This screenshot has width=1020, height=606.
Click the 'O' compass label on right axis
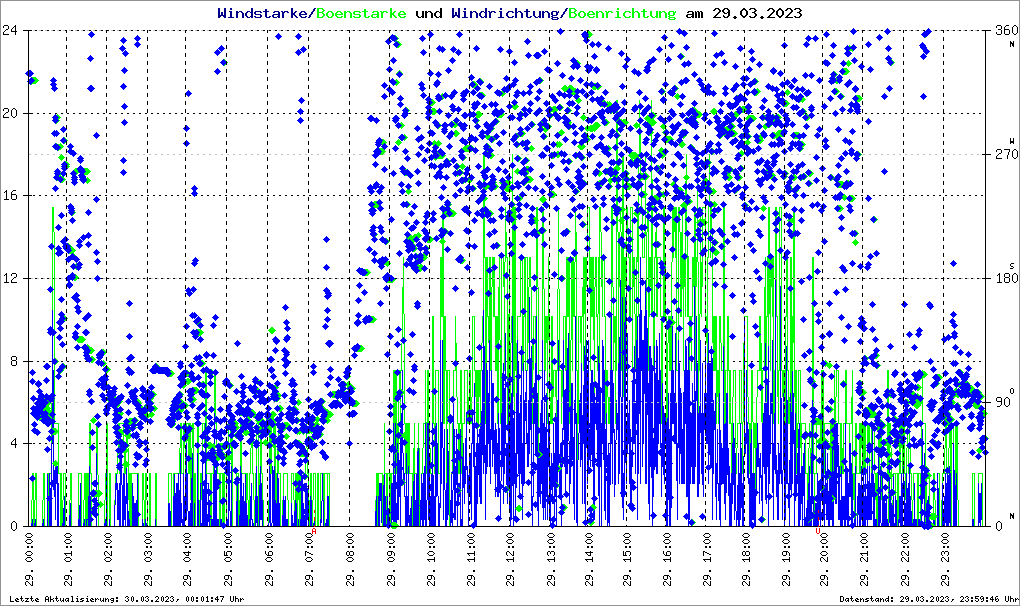(x=1012, y=391)
